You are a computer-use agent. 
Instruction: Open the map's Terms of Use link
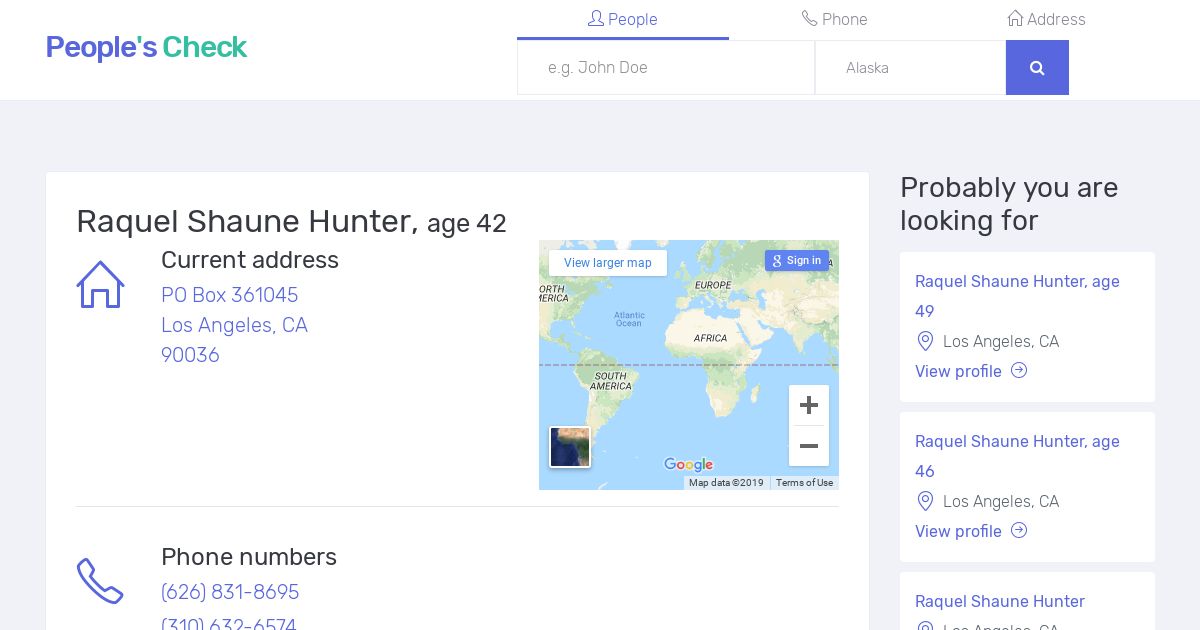coord(804,483)
